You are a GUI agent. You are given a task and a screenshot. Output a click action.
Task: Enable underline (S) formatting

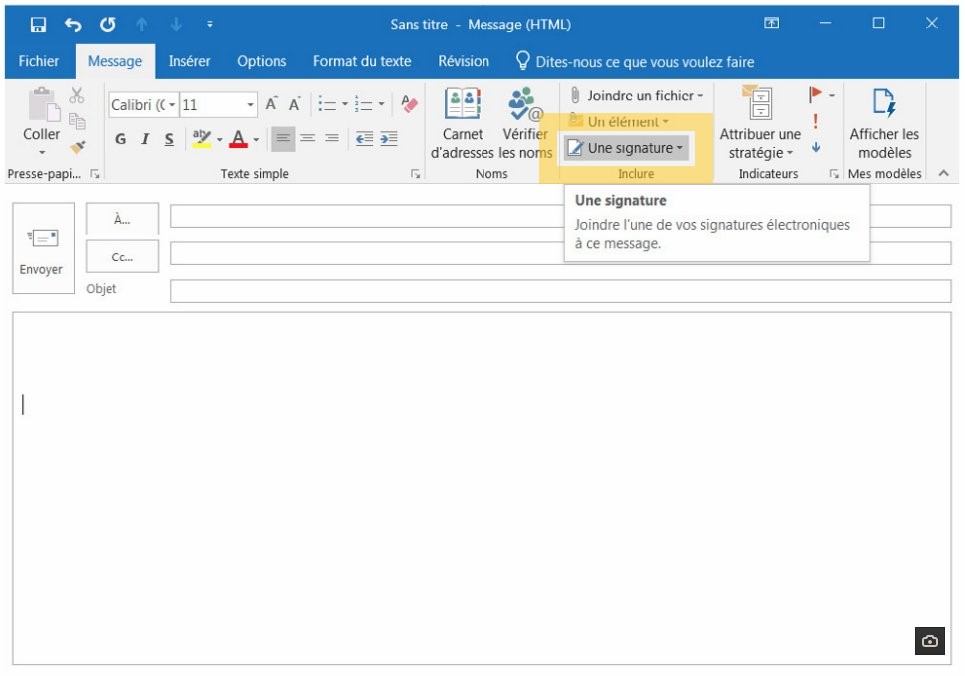coord(169,139)
